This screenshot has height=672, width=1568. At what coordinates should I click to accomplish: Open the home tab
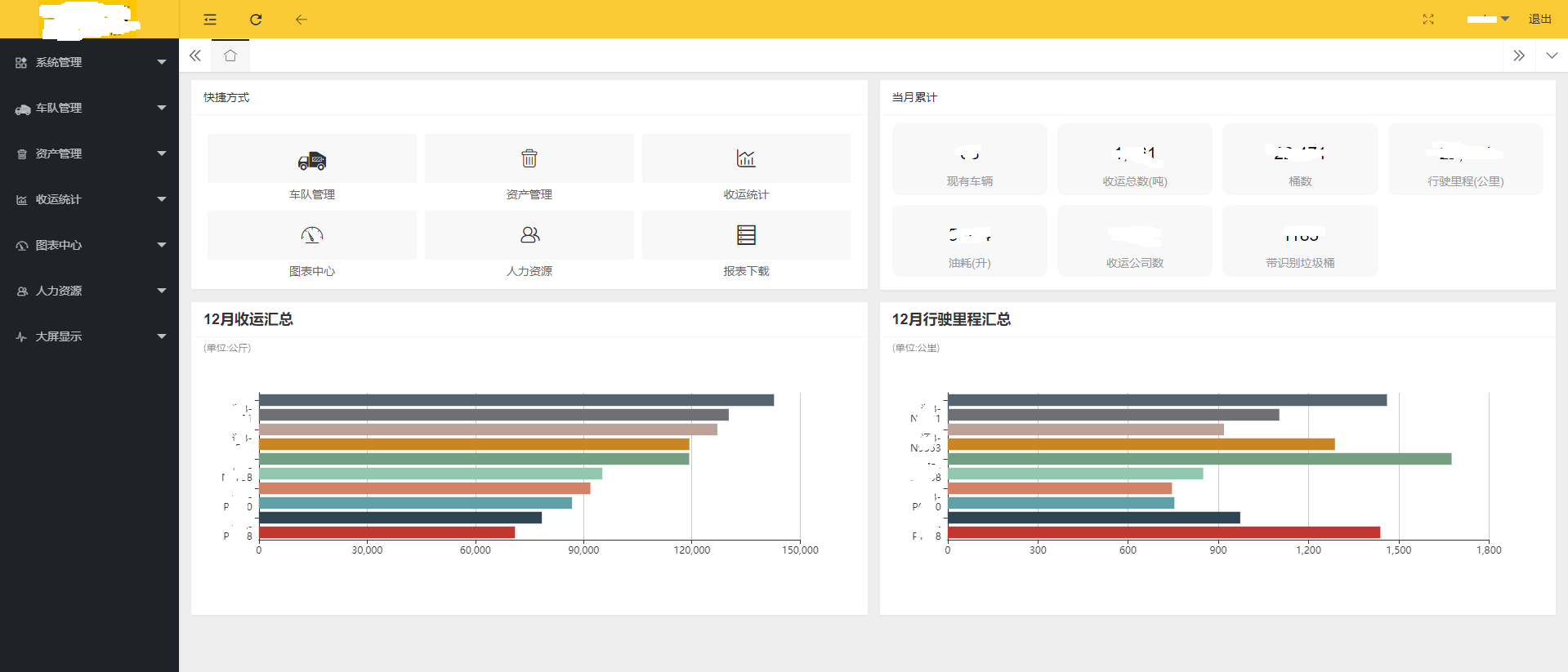point(230,56)
